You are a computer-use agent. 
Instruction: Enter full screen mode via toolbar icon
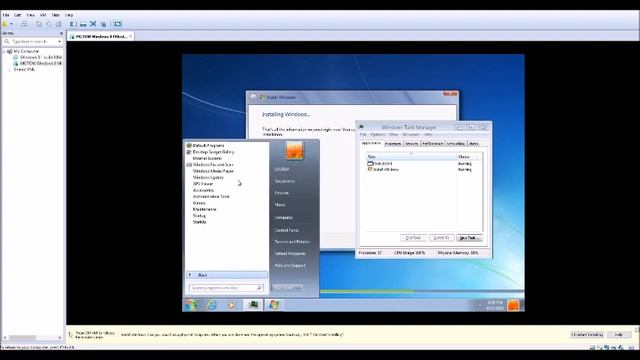(93, 24)
